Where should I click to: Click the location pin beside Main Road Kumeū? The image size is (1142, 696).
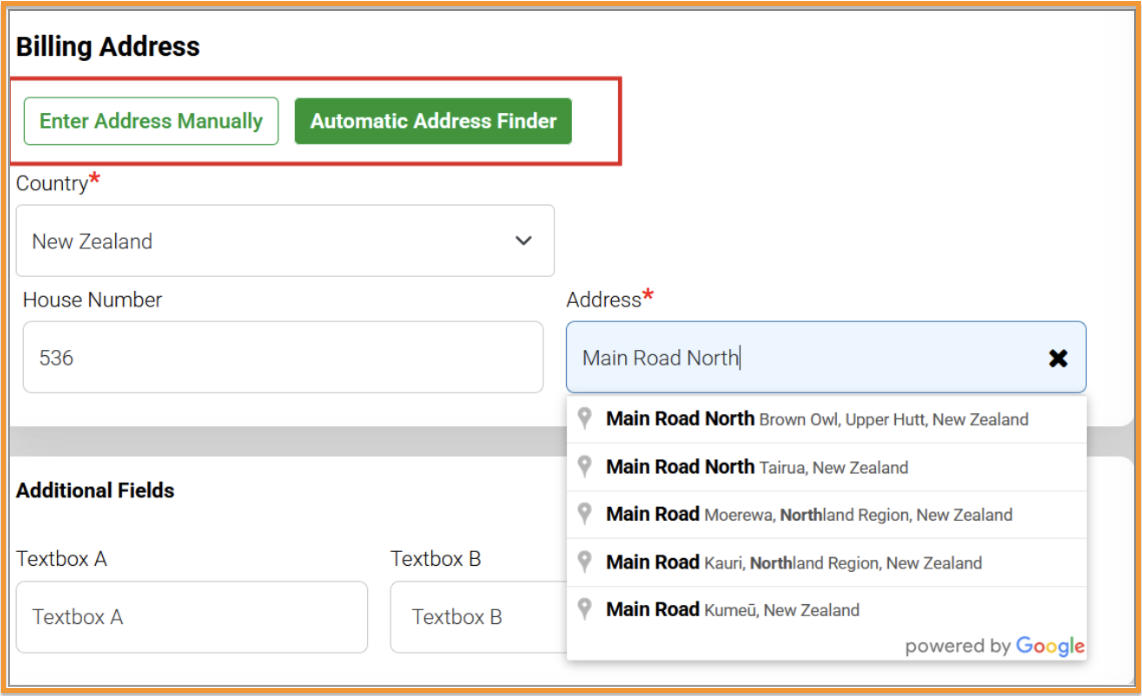[x=586, y=608]
